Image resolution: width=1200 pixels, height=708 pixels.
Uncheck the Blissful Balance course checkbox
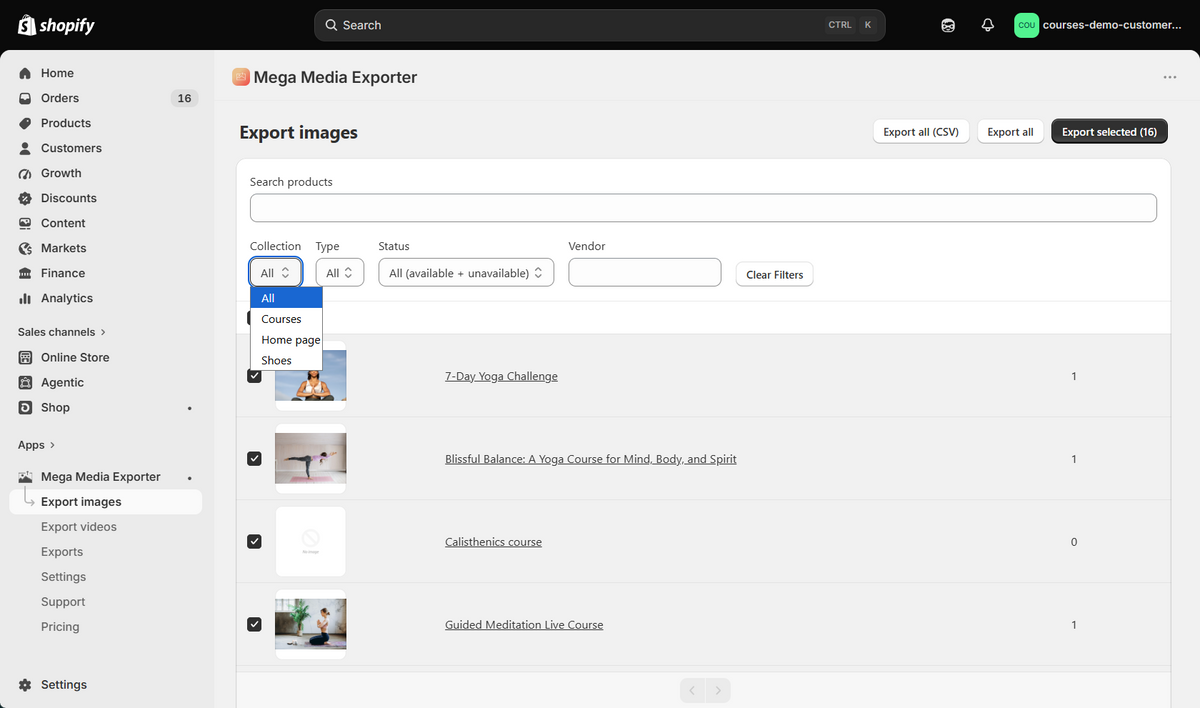(254, 459)
